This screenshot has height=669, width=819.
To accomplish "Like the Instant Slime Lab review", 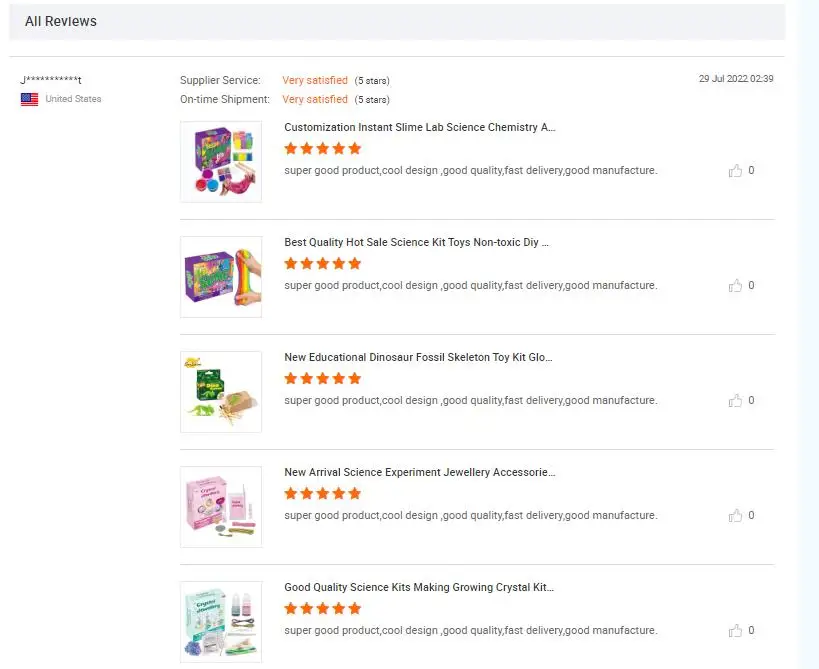I will 736,171.
